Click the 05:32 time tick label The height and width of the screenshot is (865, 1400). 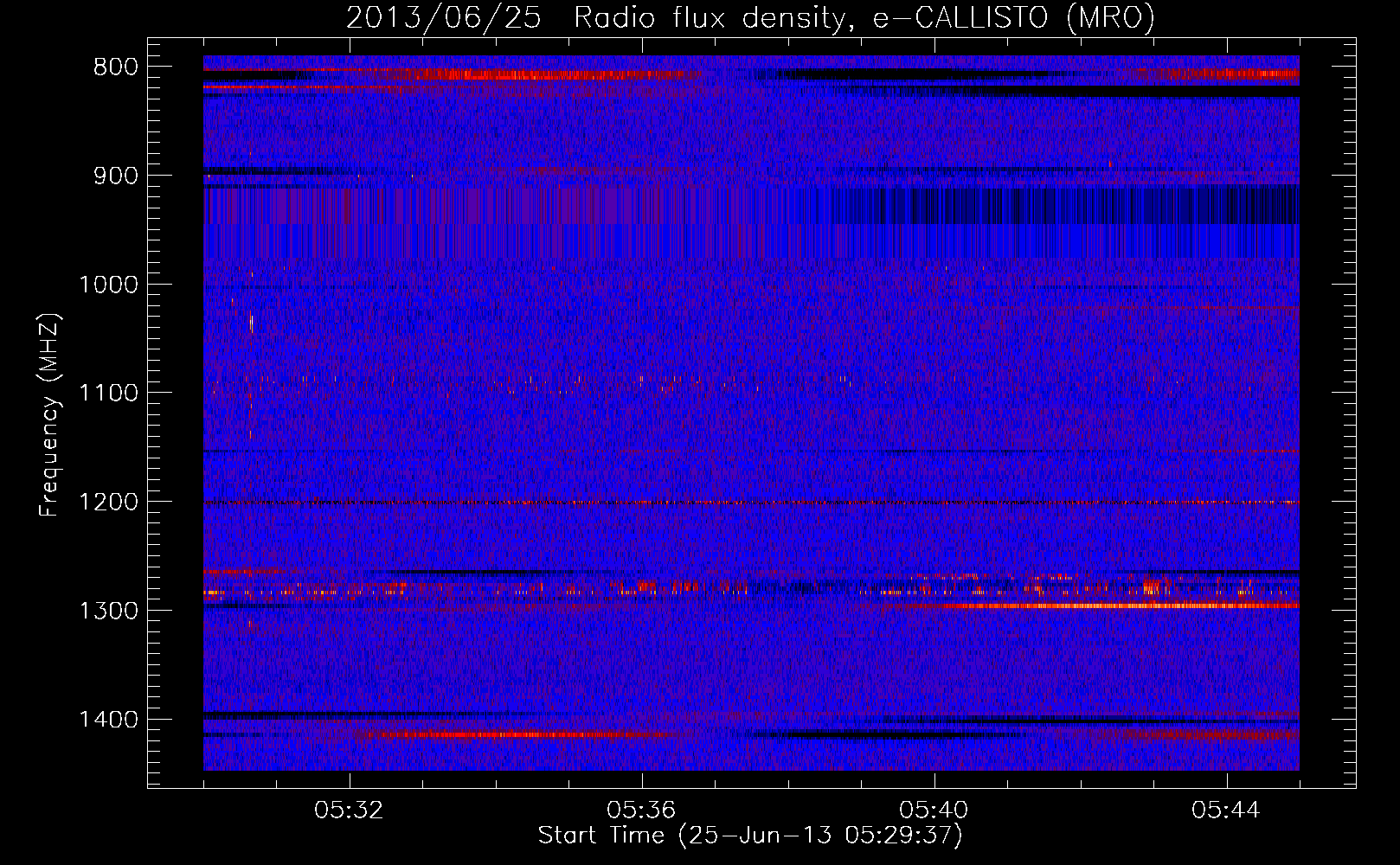click(x=349, y=811)
